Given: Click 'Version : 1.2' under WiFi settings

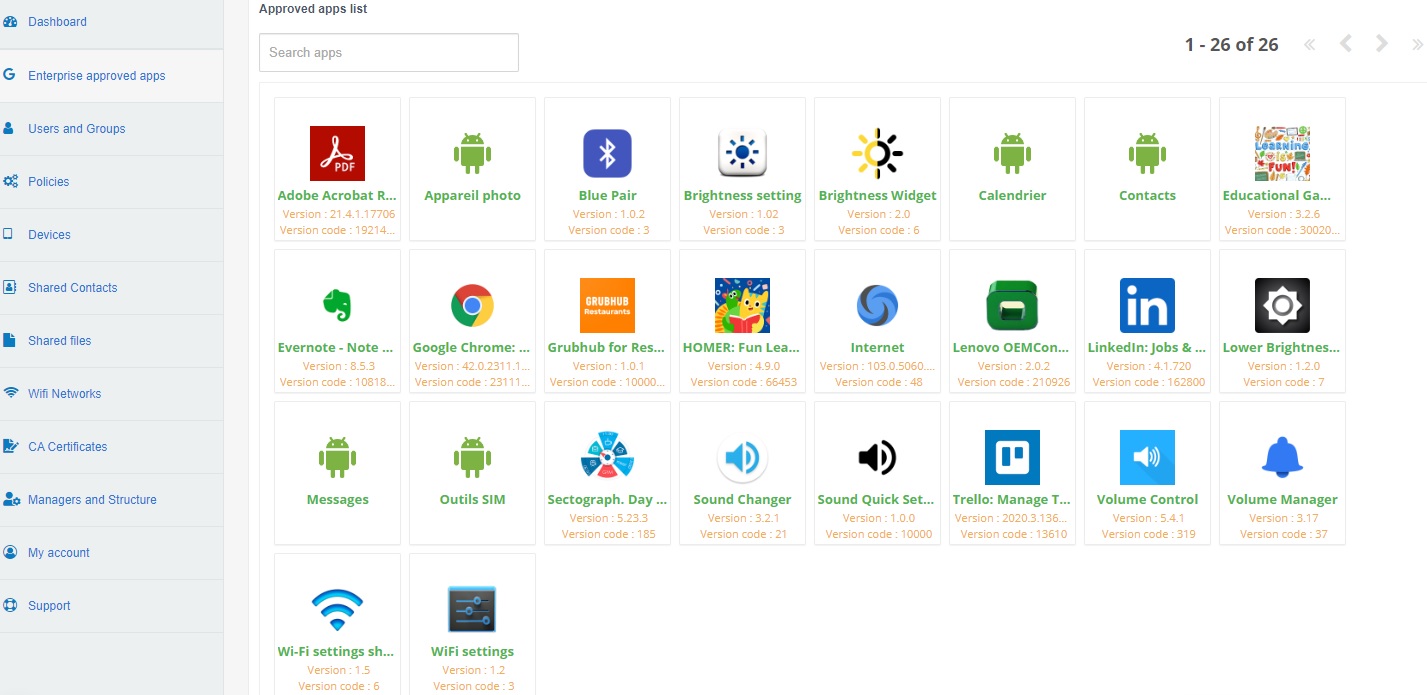Looking at the screenshot, I should (x=472, y=670).
